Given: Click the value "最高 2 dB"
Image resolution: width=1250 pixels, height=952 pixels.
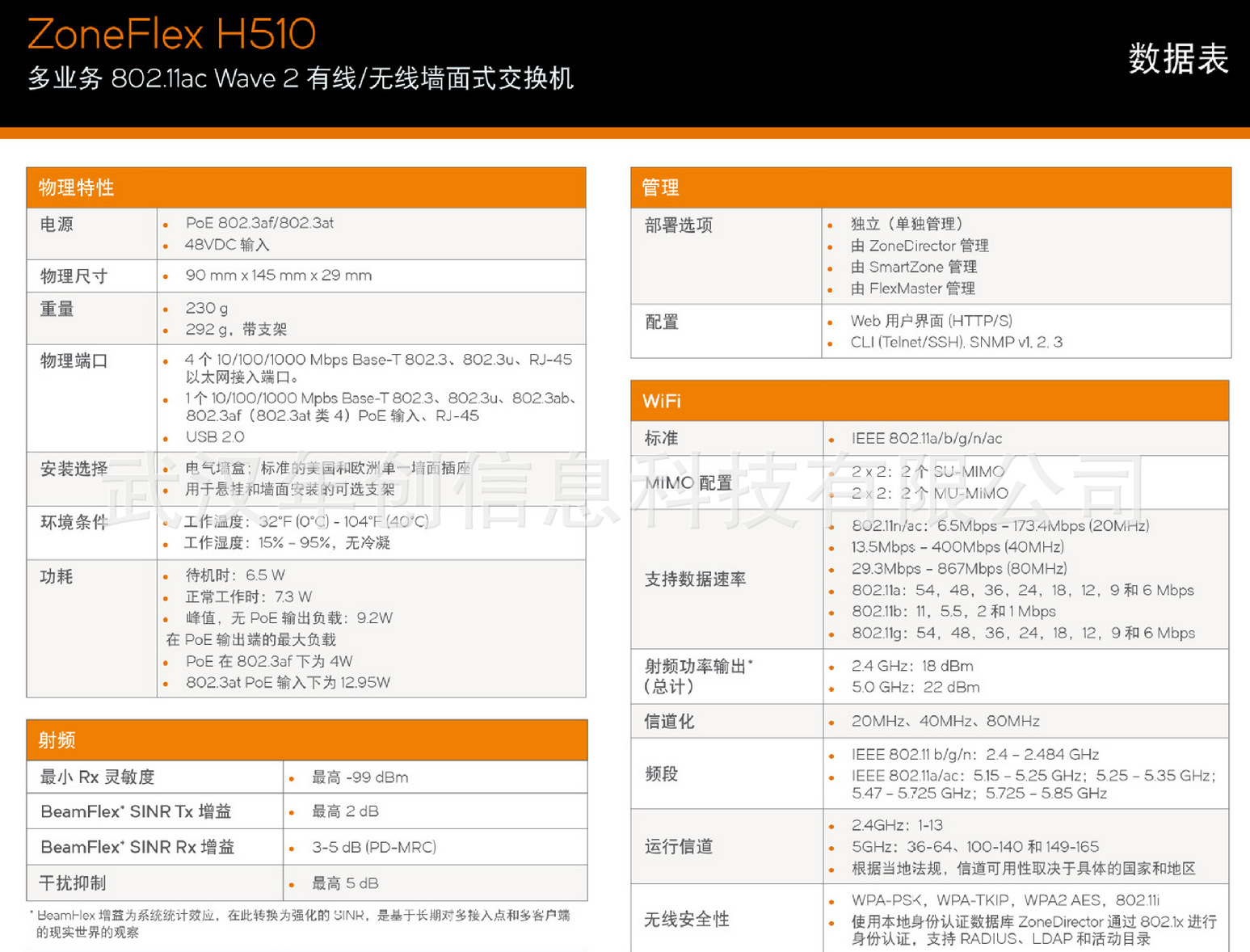Looking at the screenshot, I should [x=346, y=811].
